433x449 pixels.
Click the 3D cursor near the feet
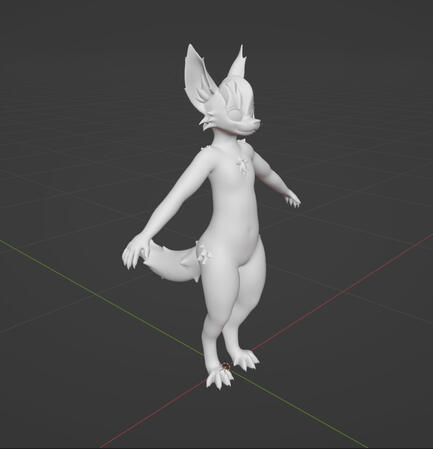[227, 366]
